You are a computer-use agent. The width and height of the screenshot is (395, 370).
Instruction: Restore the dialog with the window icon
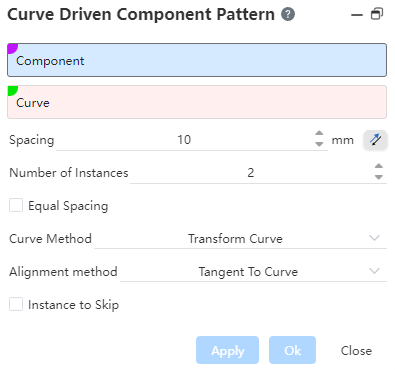pyautogui.click(x=377, y=14)
